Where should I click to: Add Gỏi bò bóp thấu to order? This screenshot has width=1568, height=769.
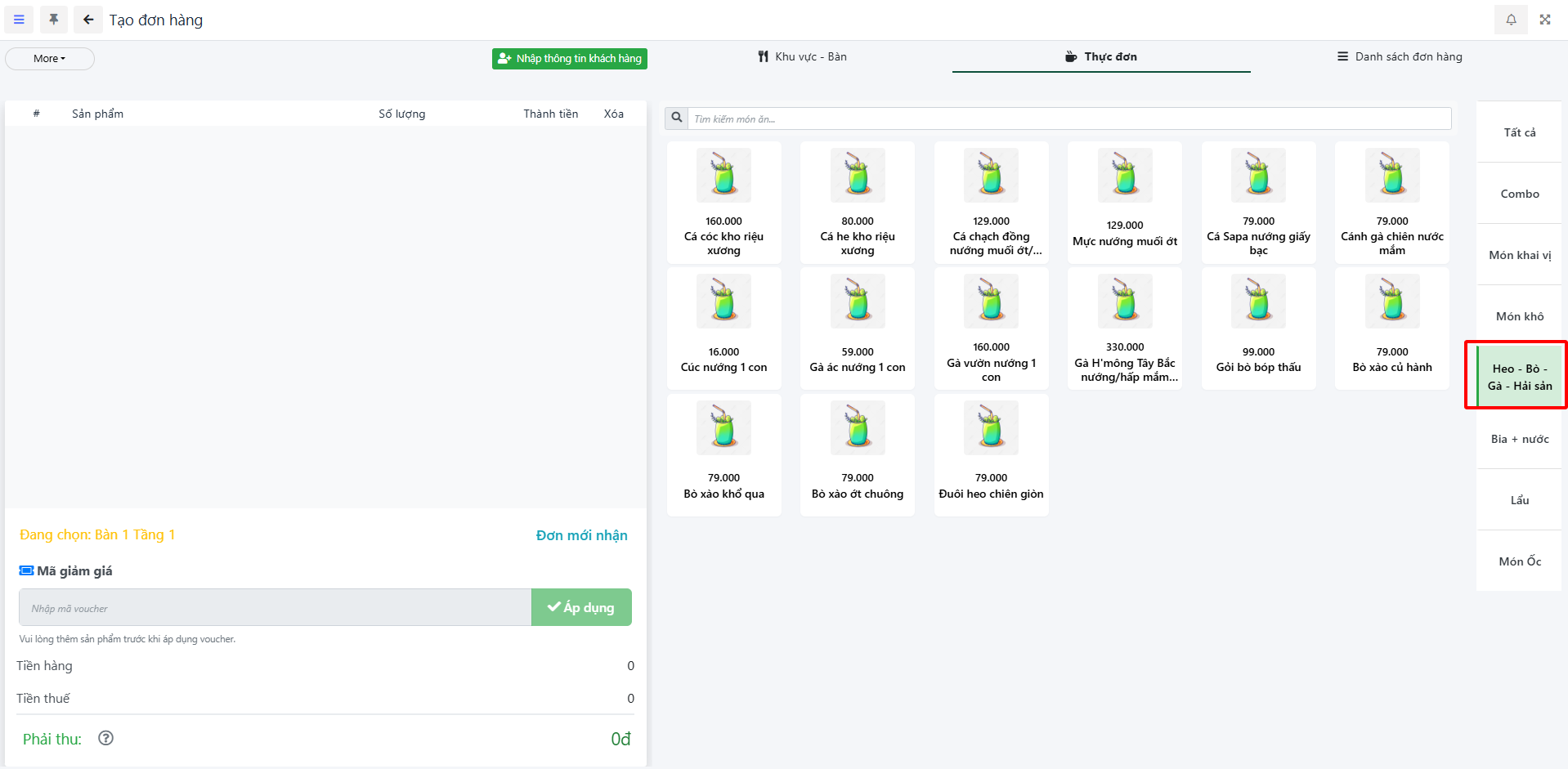click(1258, 329)
